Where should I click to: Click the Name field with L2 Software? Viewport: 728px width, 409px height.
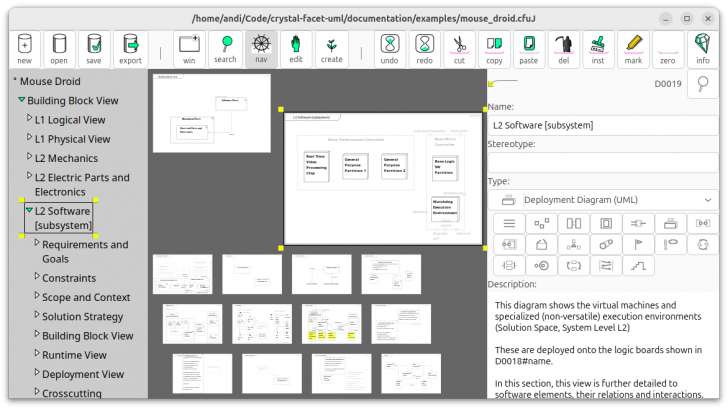point(603,125)
